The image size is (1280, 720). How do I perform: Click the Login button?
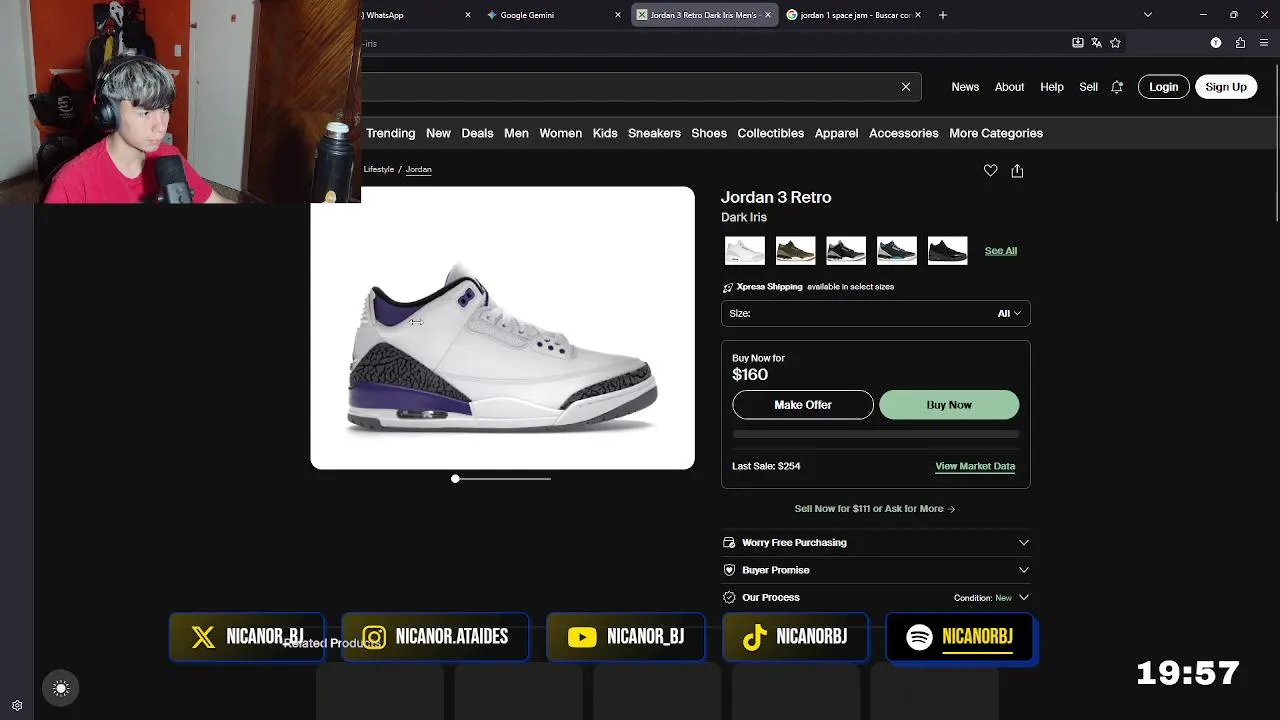pos(1163,87)
